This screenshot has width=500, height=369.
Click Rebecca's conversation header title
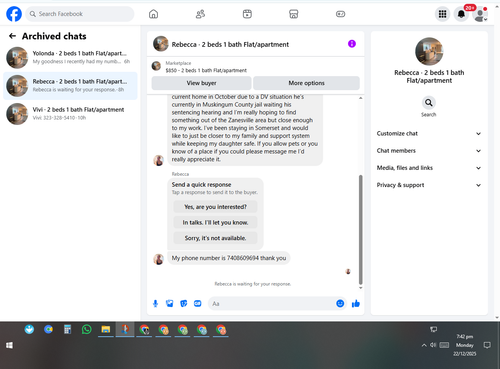click(230, 45)
